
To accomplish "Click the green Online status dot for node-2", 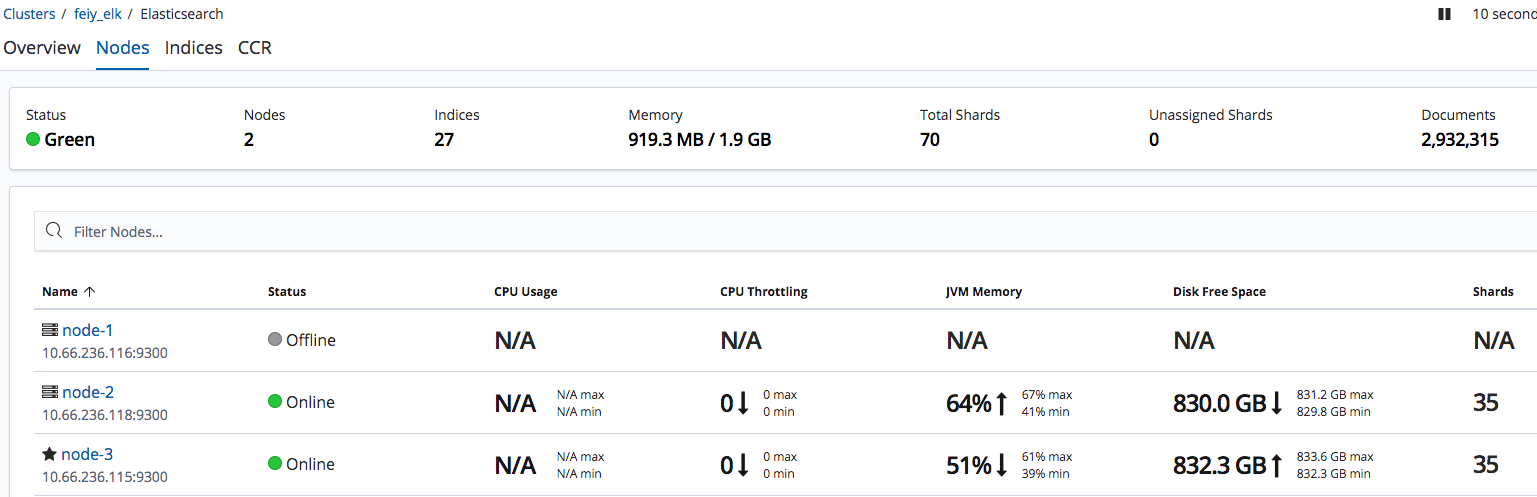I will 275,402.
